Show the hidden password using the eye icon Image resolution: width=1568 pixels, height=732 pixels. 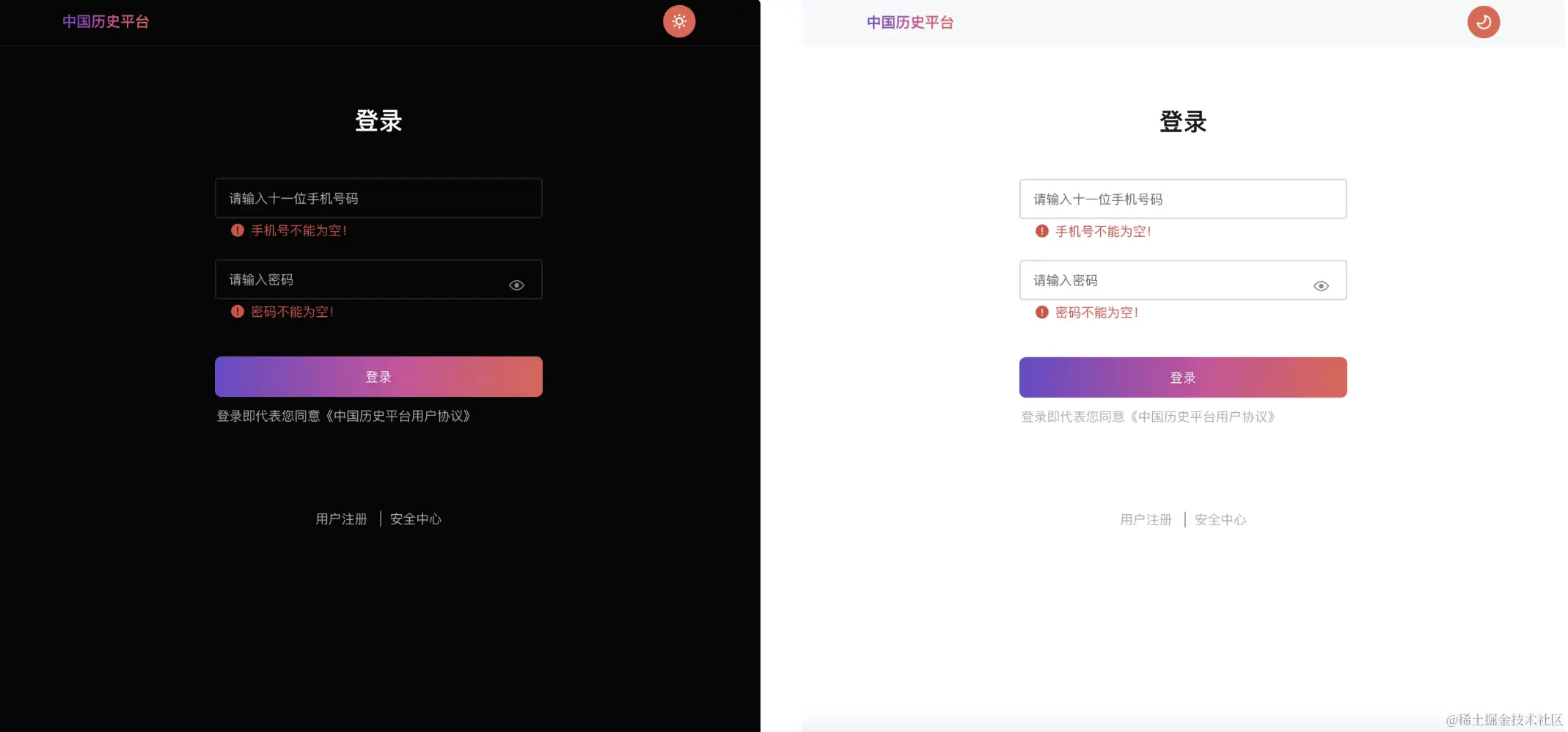tap(517, 285)
